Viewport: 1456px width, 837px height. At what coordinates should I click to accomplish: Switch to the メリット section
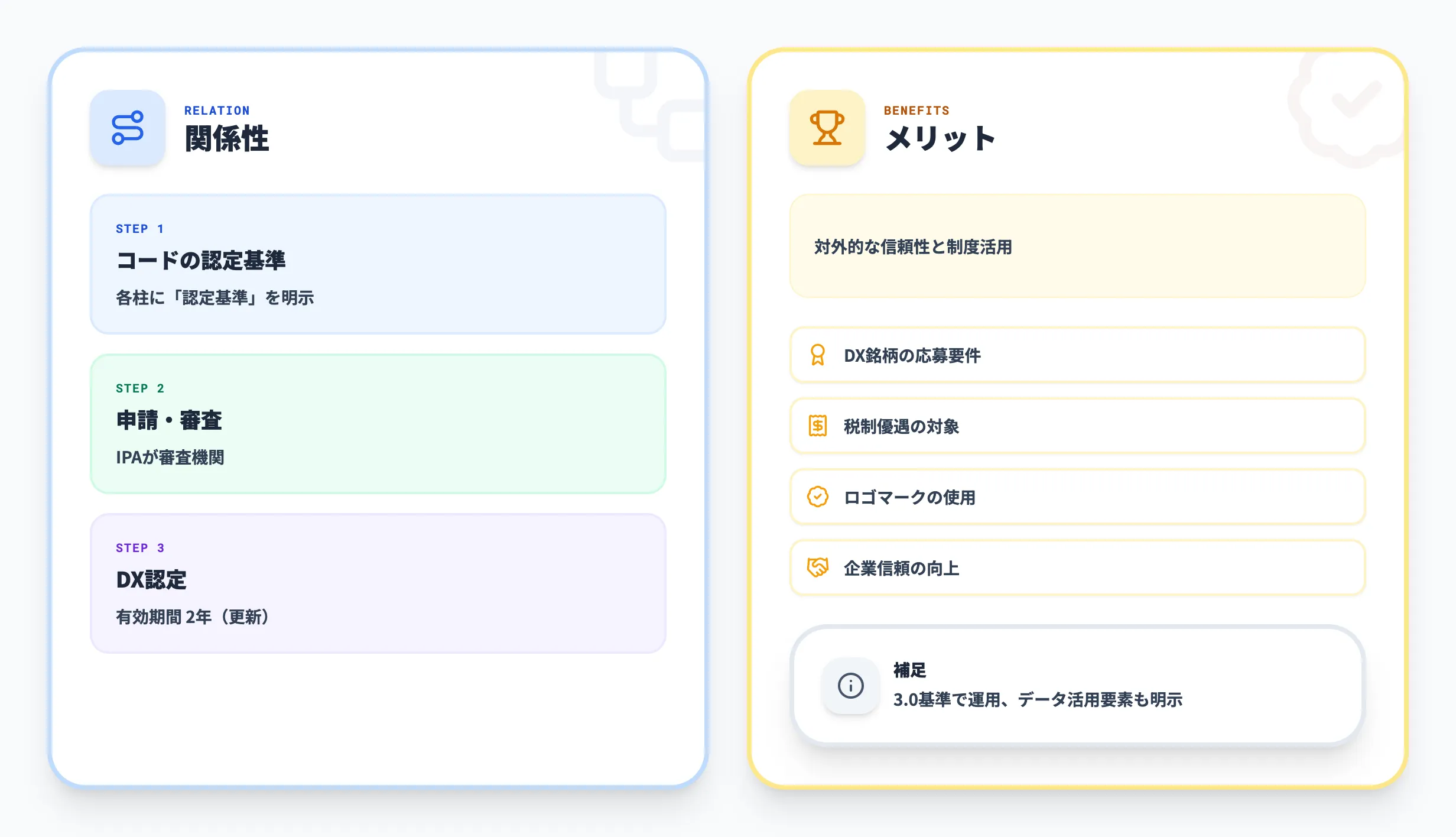coord(941,139)
